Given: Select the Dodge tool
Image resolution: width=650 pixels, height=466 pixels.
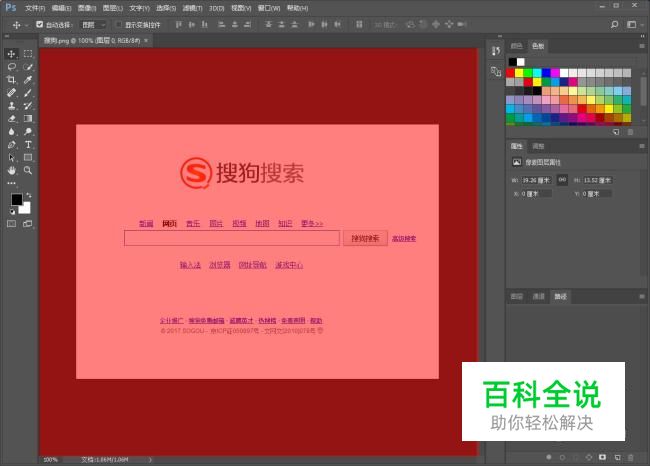Looking at the screenshot, I should 28,131.
